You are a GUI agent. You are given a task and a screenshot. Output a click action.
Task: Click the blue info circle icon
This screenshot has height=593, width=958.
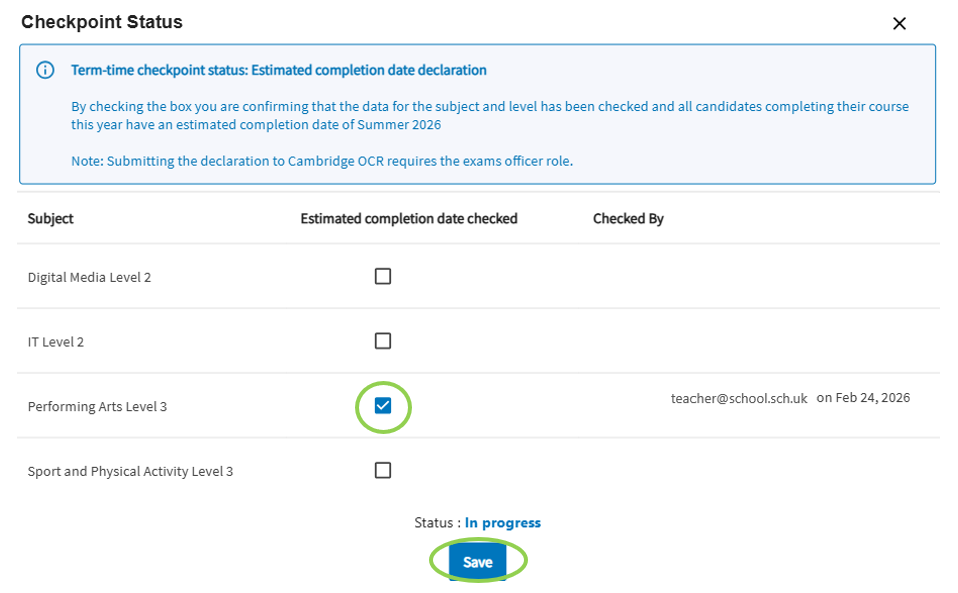tap(45, 70)
